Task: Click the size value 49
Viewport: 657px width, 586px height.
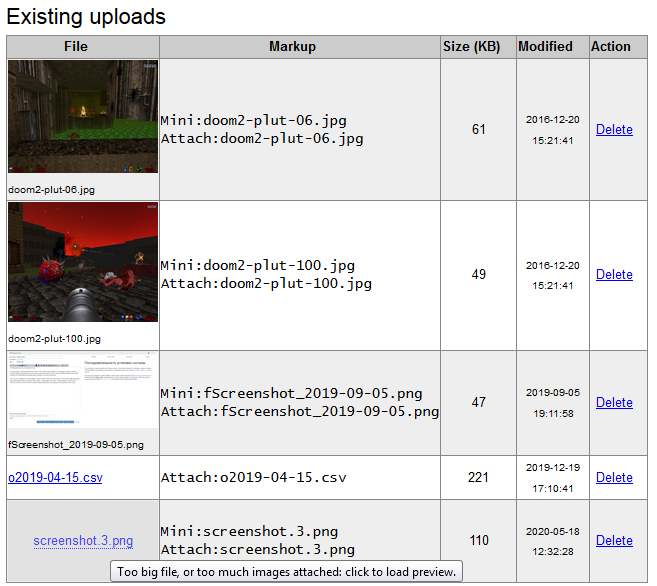Action: click(x=479, y=274)
